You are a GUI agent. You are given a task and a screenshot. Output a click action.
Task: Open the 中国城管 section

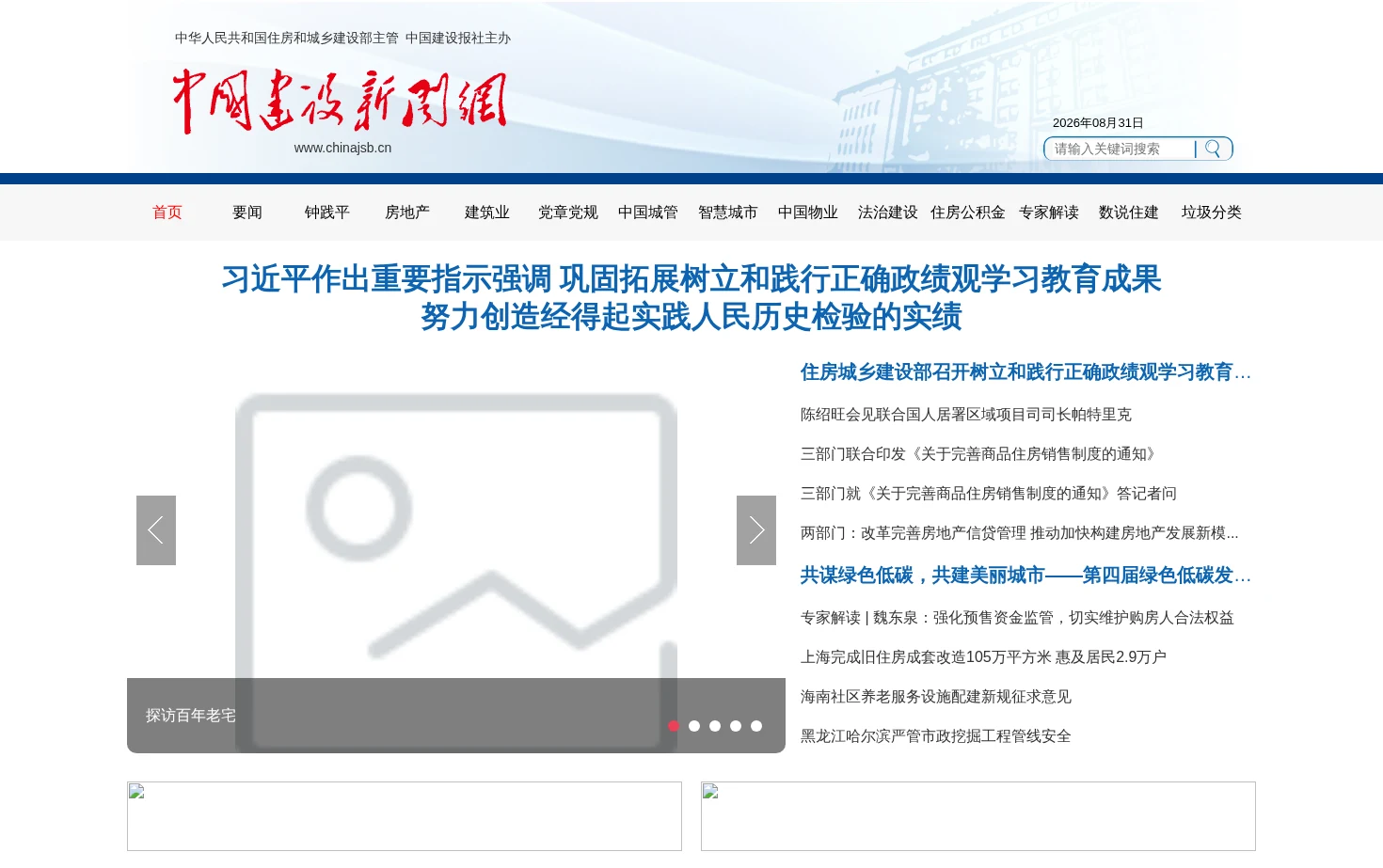[648, 213]
